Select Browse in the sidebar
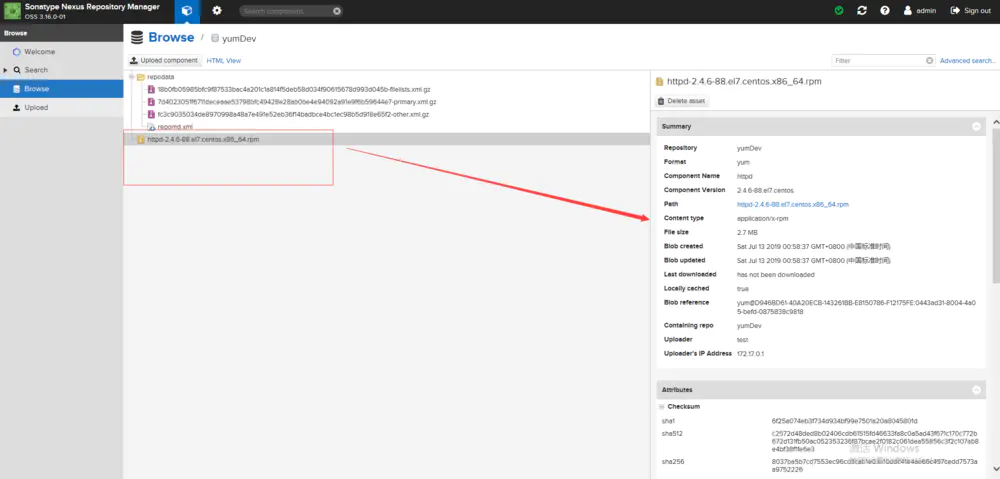The width and height of the screenshot is (1000, 479). click(61, 89)
